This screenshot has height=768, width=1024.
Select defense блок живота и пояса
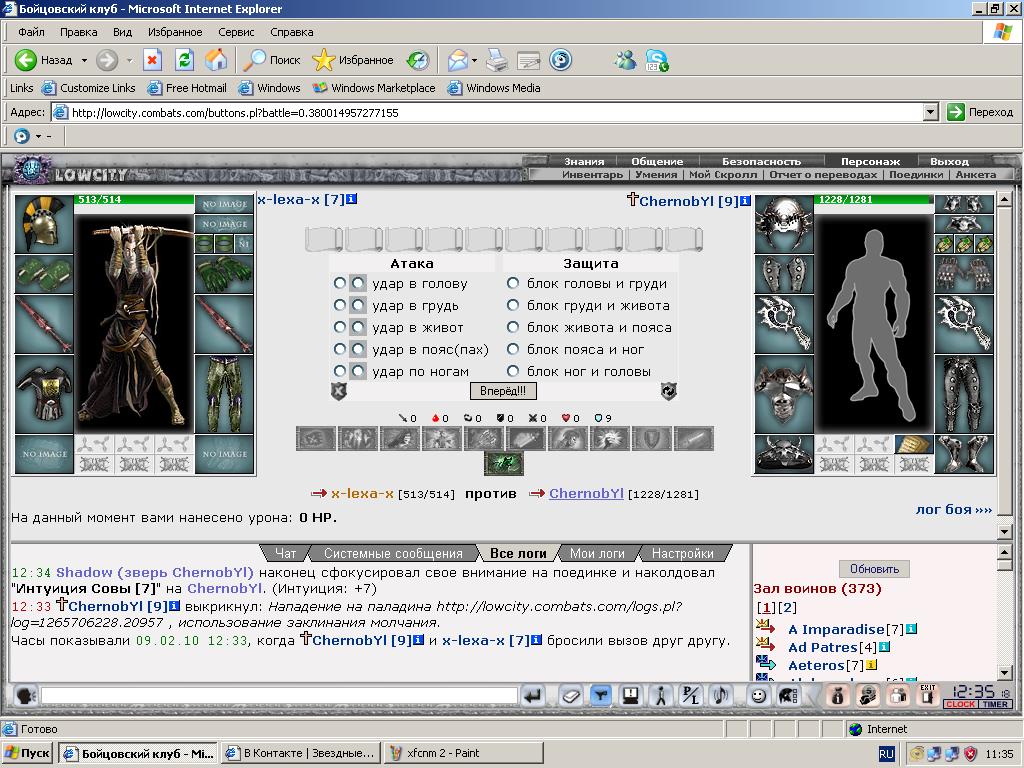[x=513, y=327]
